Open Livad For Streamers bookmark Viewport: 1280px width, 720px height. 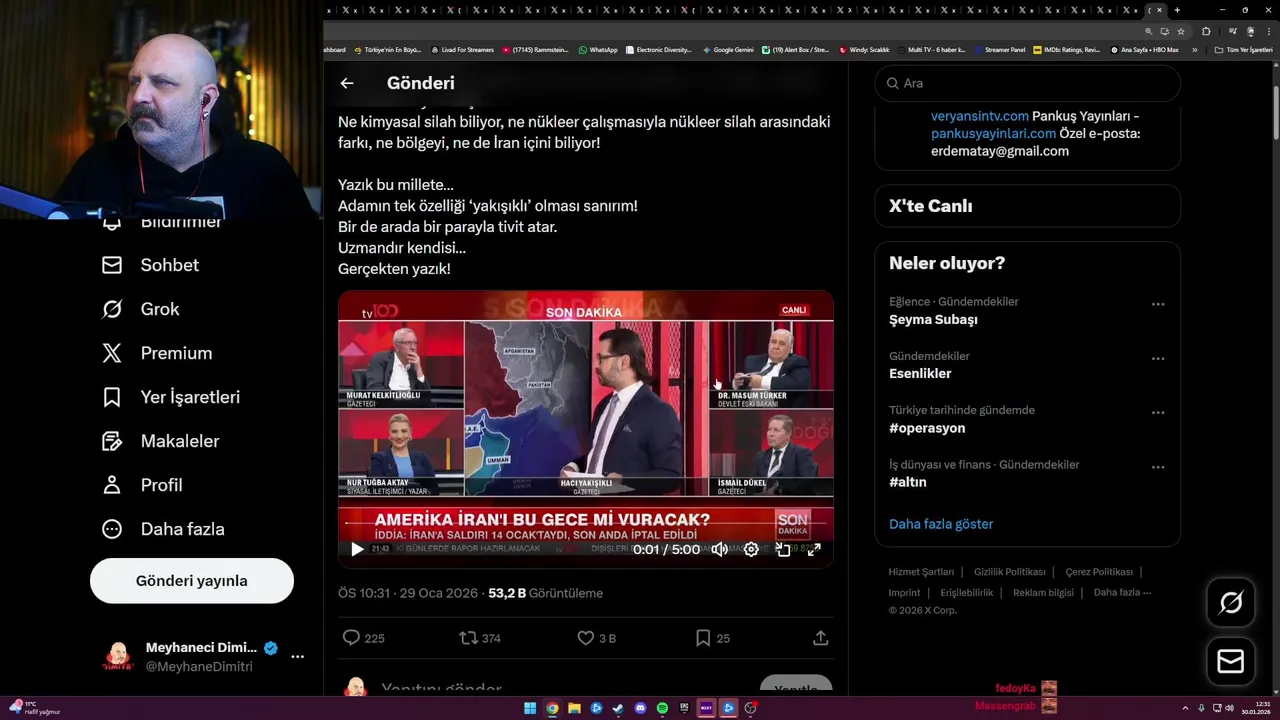click(462, 49)
